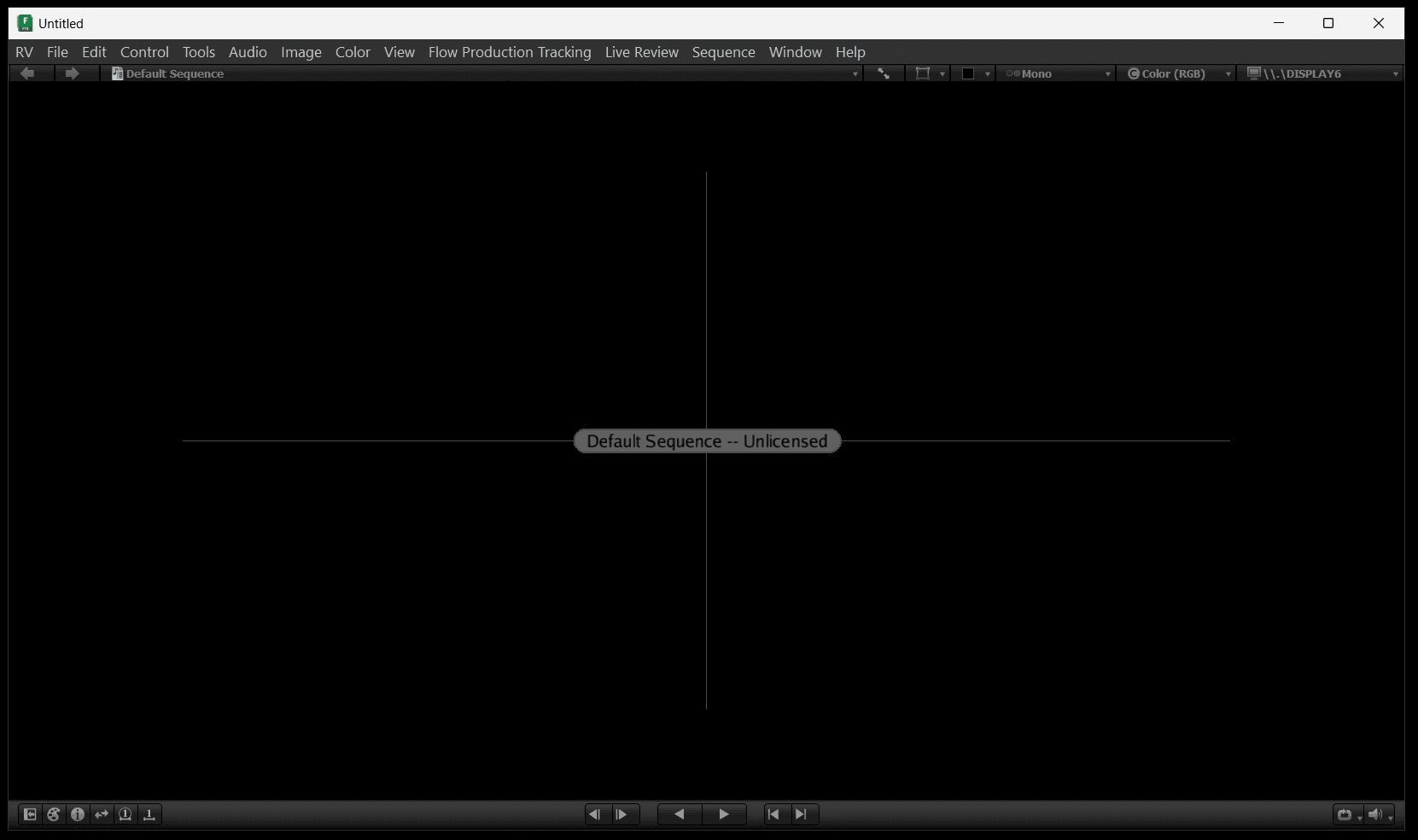Step back one frame
The height and width of the screenshot is (840, 1418).
[595, 814]
